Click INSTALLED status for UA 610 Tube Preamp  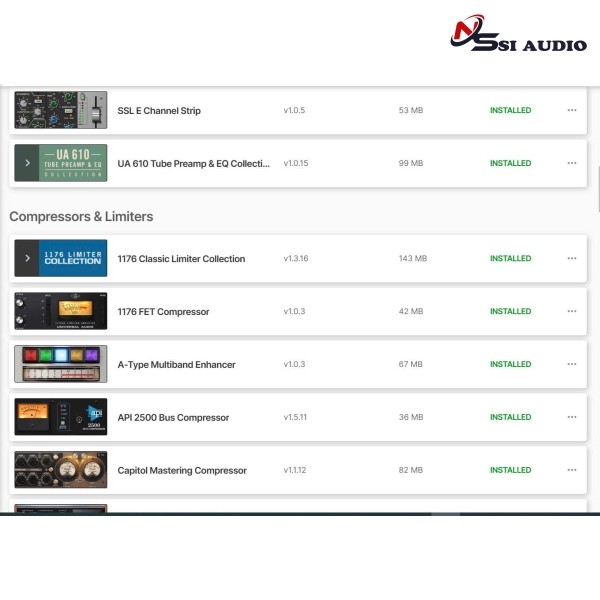tap(510, 163)
